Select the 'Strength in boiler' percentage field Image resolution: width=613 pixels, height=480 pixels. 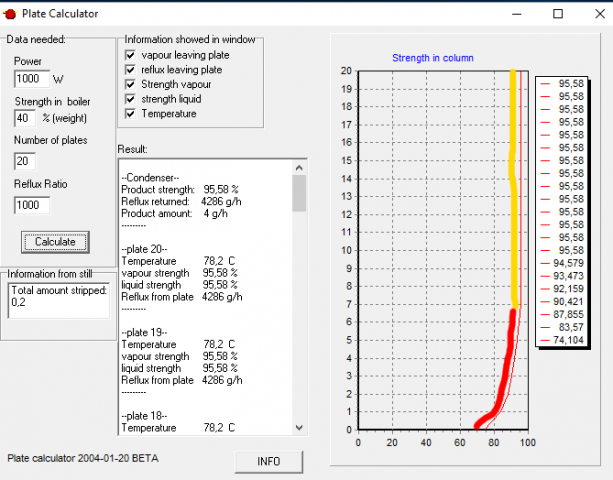26,118
